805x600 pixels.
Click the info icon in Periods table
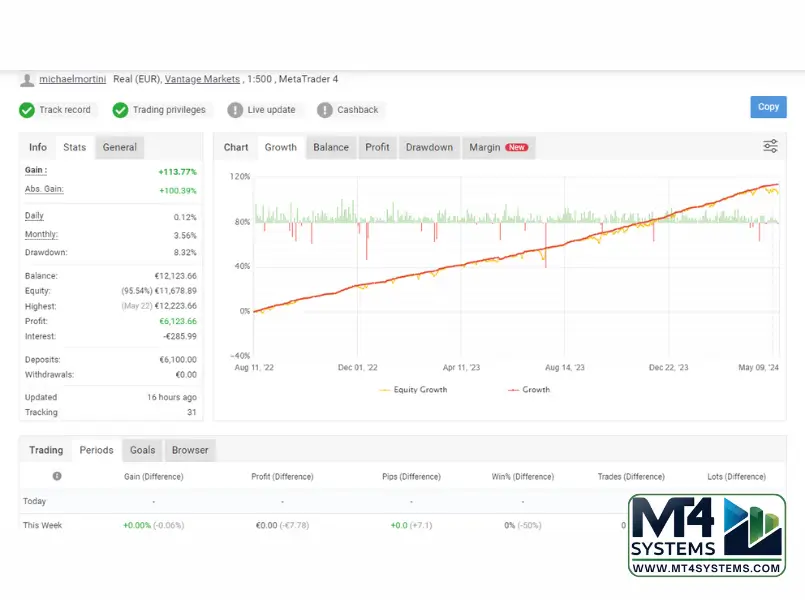(x=57, y=476)
